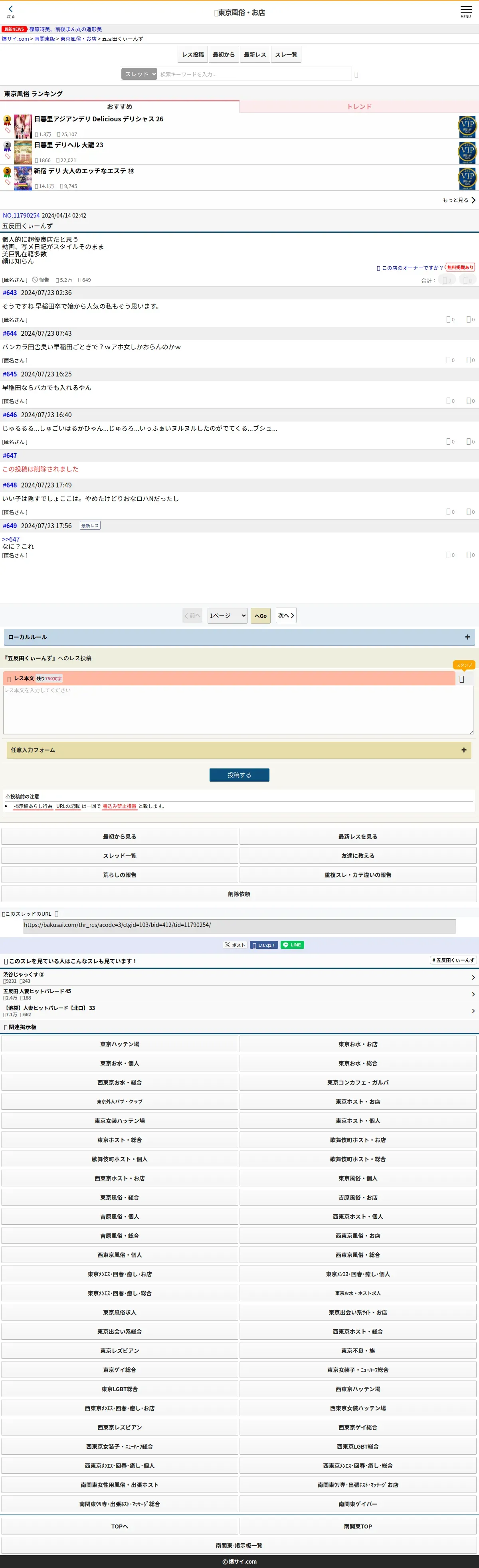Open 南関東版 breadcrumb link
The width and height of the screenshot is (479, 1568).
[x=44, y=38]
